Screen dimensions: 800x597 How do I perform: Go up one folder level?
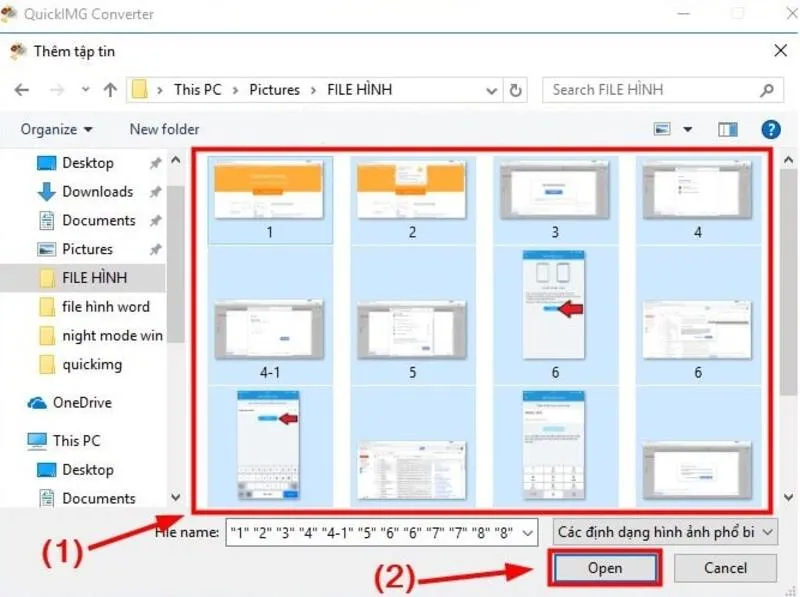coord(110,90)
